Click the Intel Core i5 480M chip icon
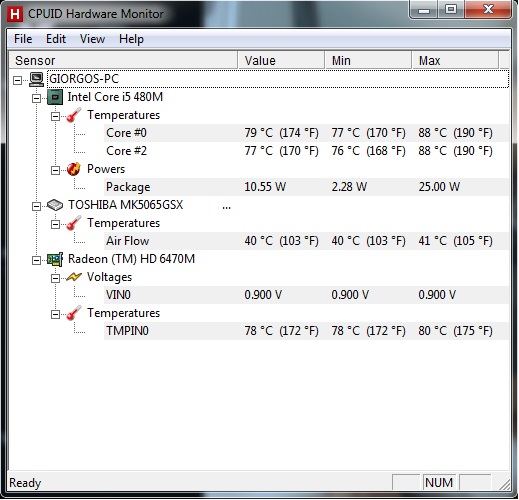This screenshot has width=519, height=500. (55, 97)
